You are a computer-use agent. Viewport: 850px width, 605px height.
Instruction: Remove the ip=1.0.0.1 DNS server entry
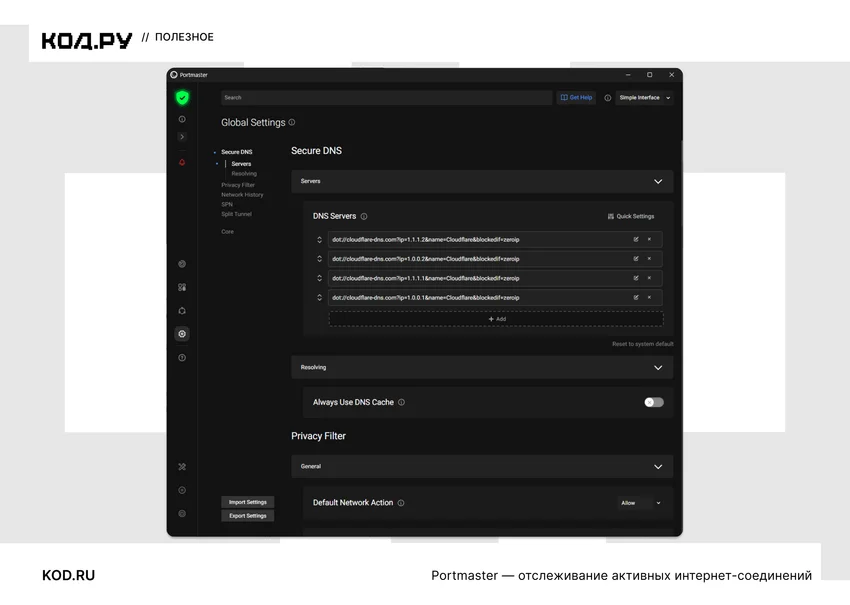tap(649, 297)
